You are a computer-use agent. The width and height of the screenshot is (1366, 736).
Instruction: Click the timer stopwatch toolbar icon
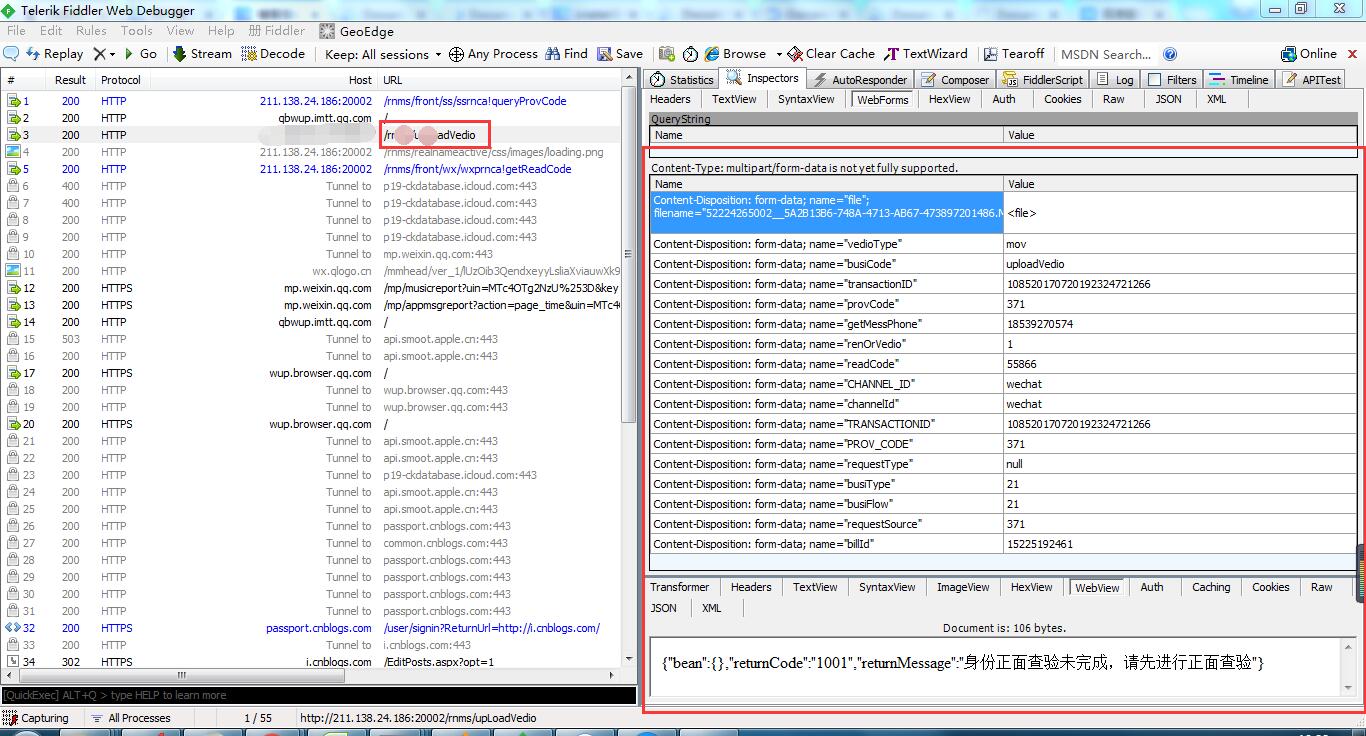690,54
